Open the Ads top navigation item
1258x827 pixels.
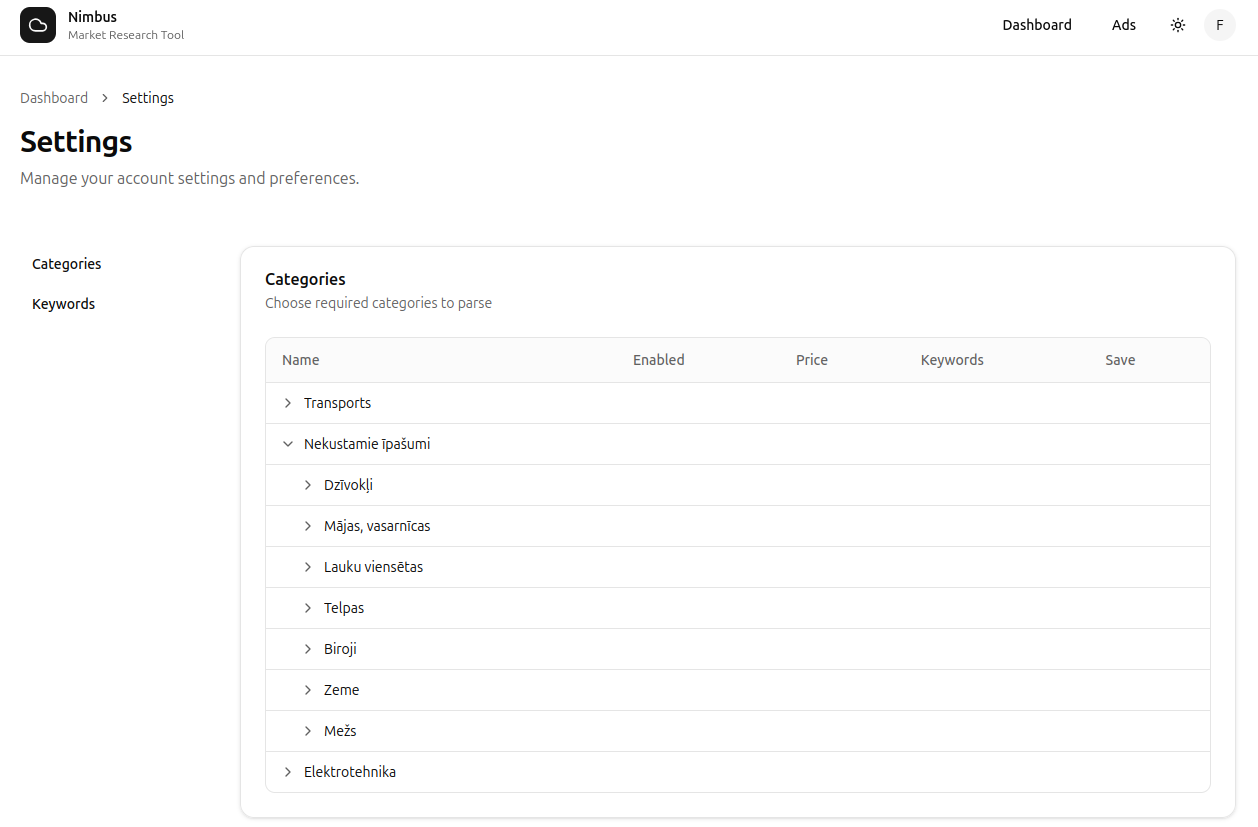(x=1124, y=25)
